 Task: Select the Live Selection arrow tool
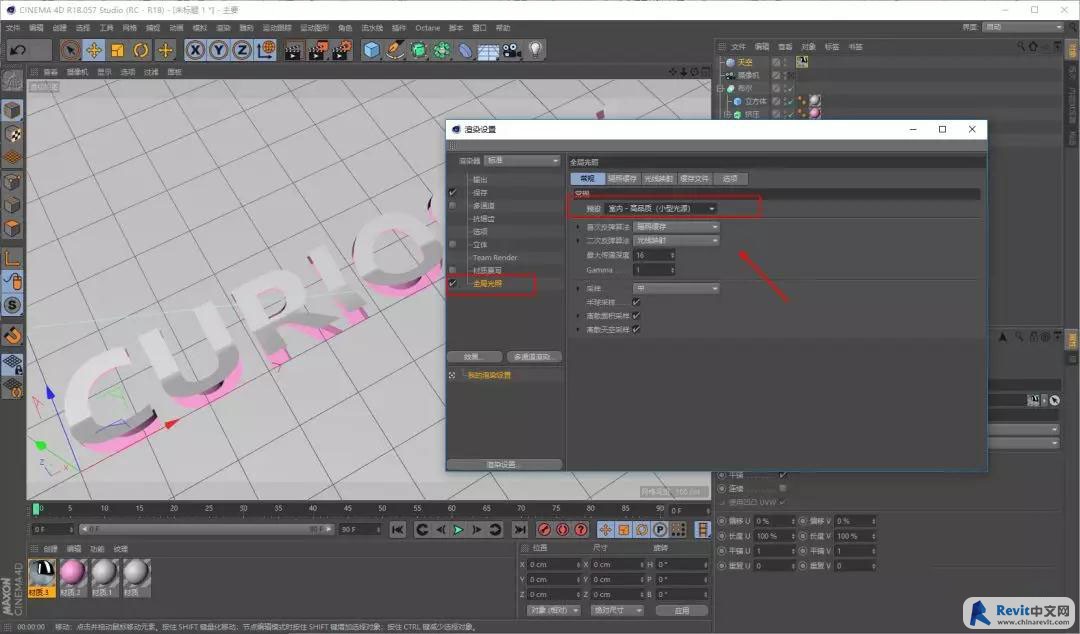(70, 50)
